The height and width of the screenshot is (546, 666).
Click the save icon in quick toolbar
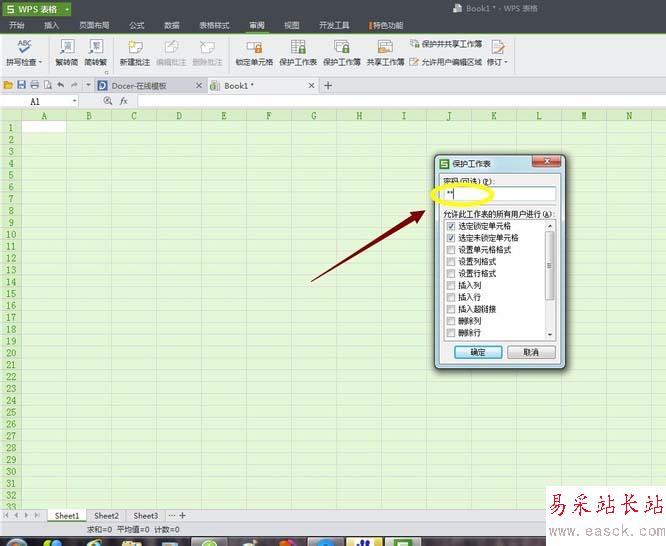pos(21,85)
